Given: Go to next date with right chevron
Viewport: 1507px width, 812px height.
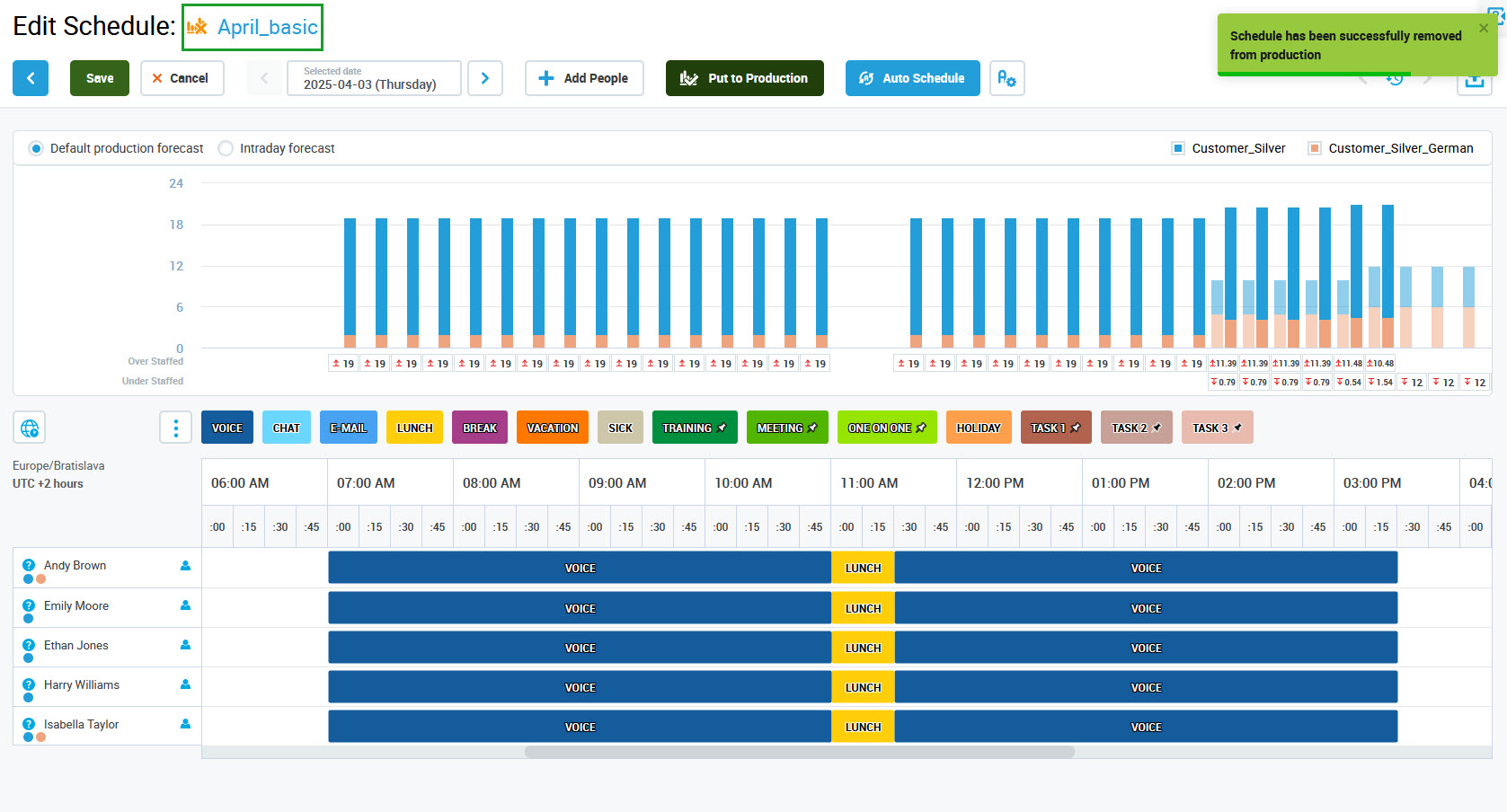Looking at the screenshot, I should tap(485, 78).
